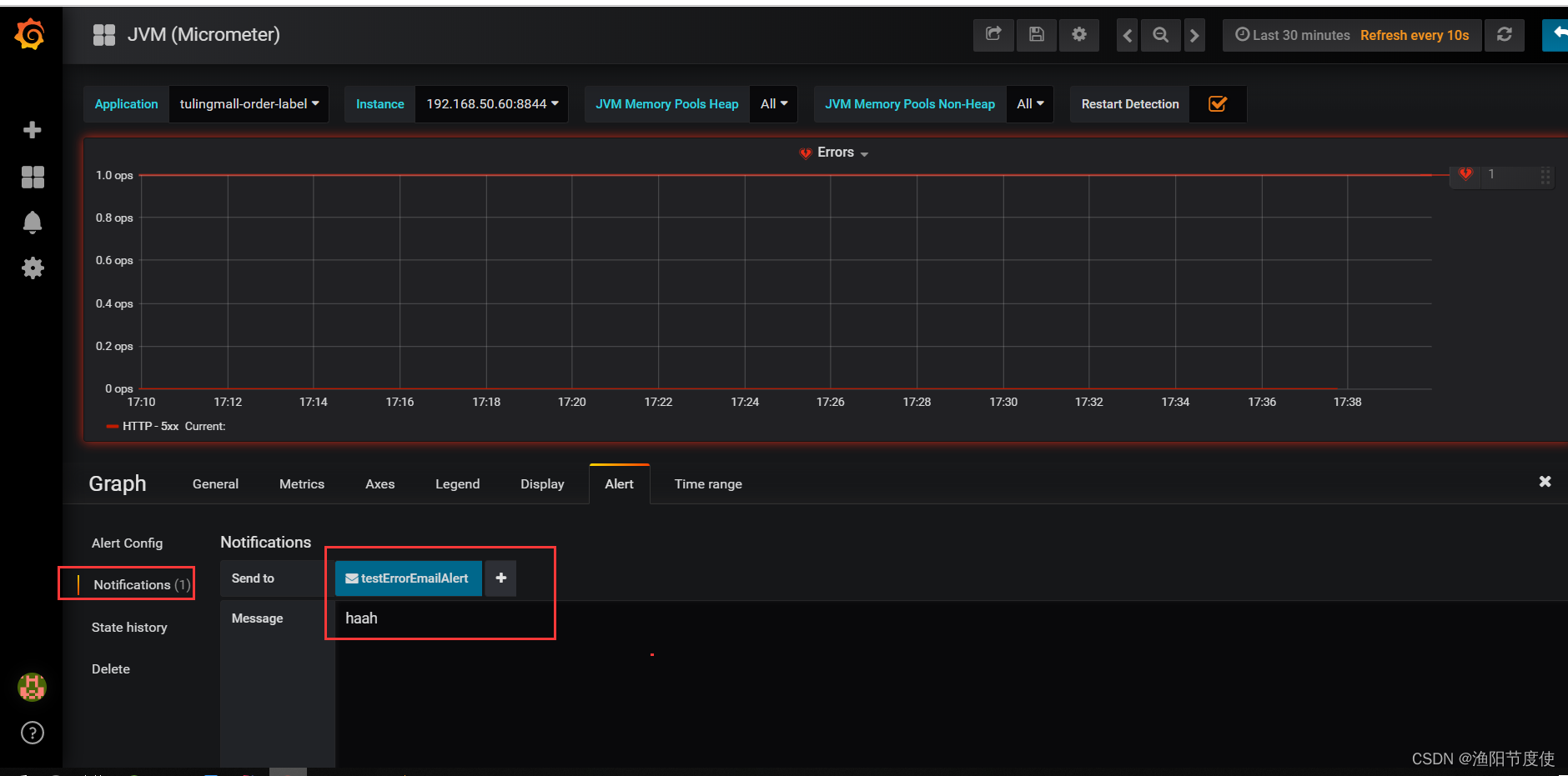Zoom out the time range
The width and height of the screenshot is (1568, 776).
(x=1160, y=35)
